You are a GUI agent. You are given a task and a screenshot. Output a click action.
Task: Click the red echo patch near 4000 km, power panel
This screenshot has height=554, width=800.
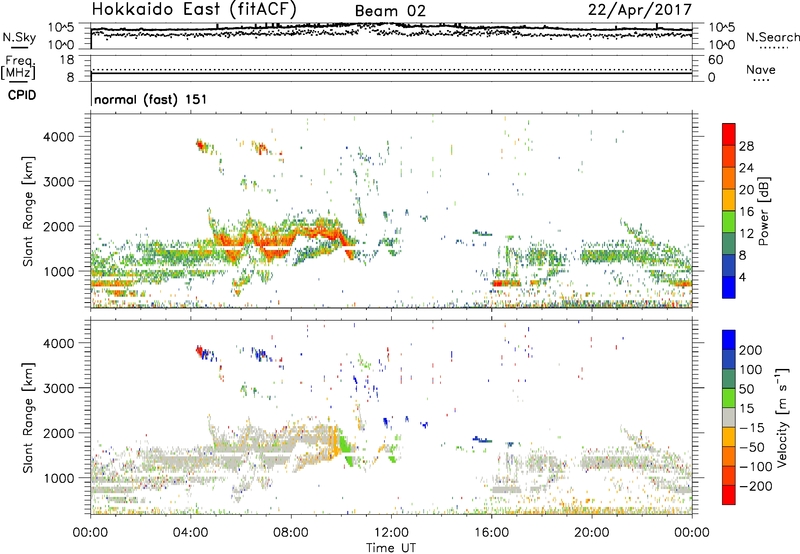tap(201, 145)
